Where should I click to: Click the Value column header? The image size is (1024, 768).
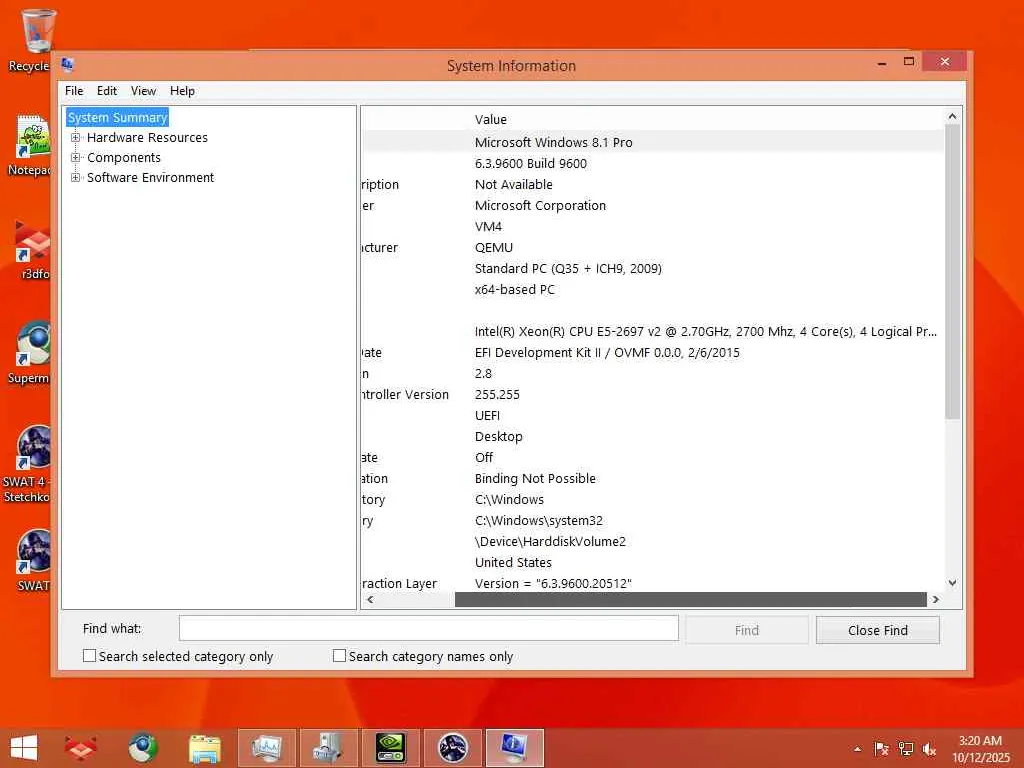point(490,120)
